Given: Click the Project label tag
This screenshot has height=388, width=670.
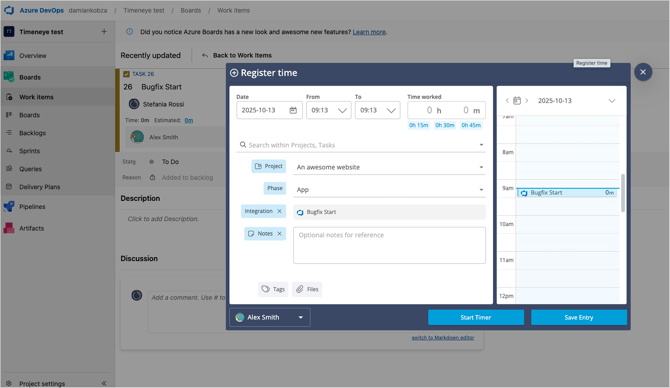Looking at the screenshot, I should [x=269, y=166].
